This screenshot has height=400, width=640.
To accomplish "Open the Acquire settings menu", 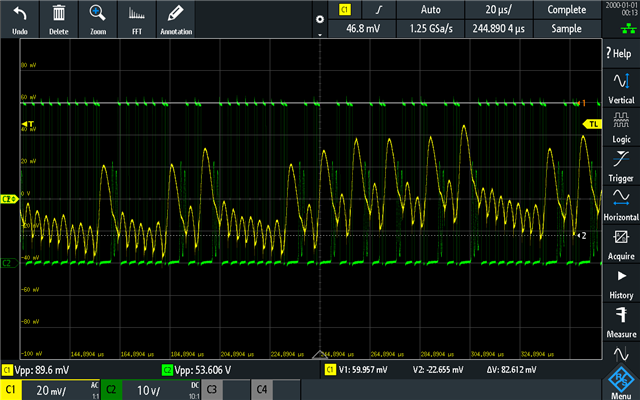I will click(621, 244).
